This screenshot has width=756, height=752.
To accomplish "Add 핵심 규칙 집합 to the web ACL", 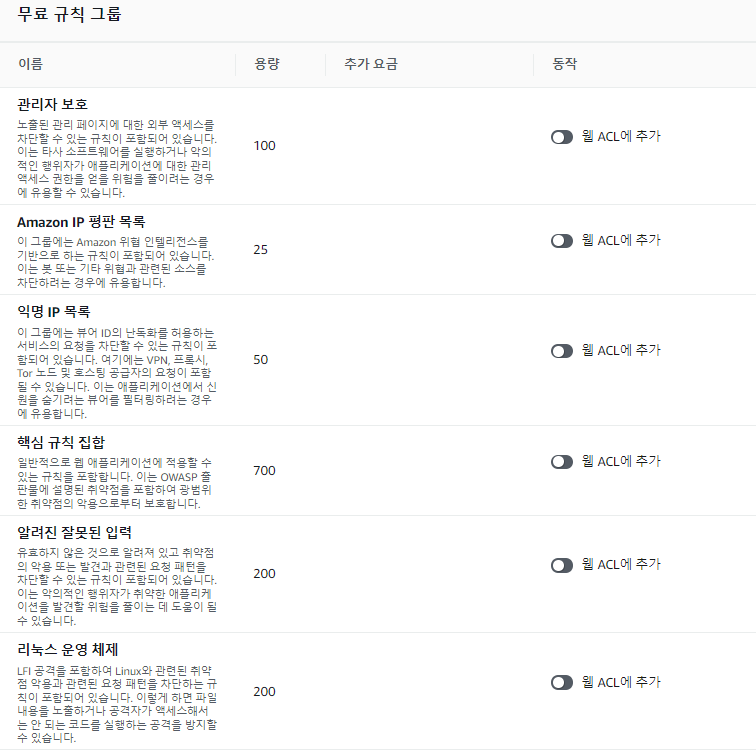I will (562, 462).
